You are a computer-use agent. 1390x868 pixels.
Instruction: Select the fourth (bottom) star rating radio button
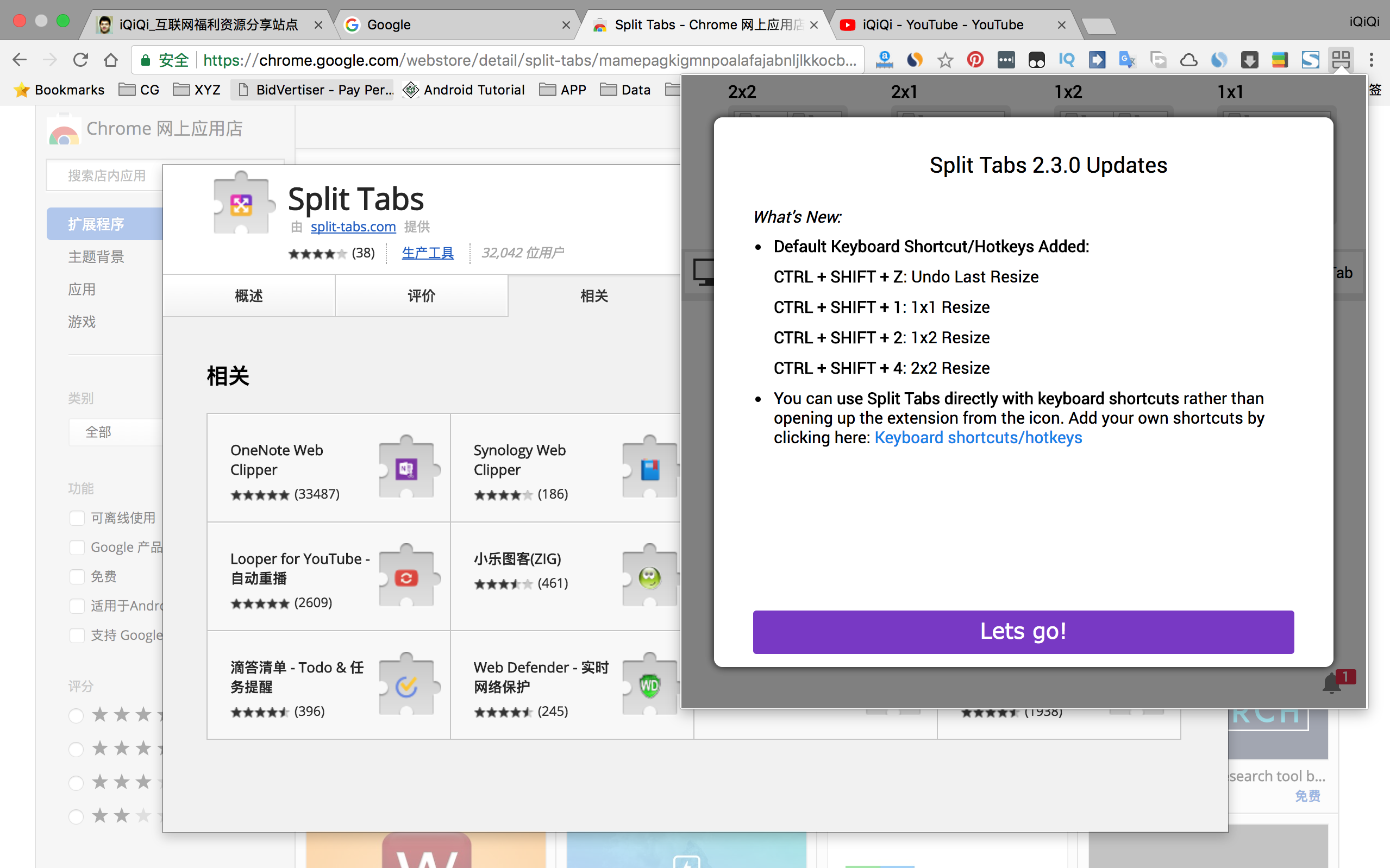(x=76, y=816)
